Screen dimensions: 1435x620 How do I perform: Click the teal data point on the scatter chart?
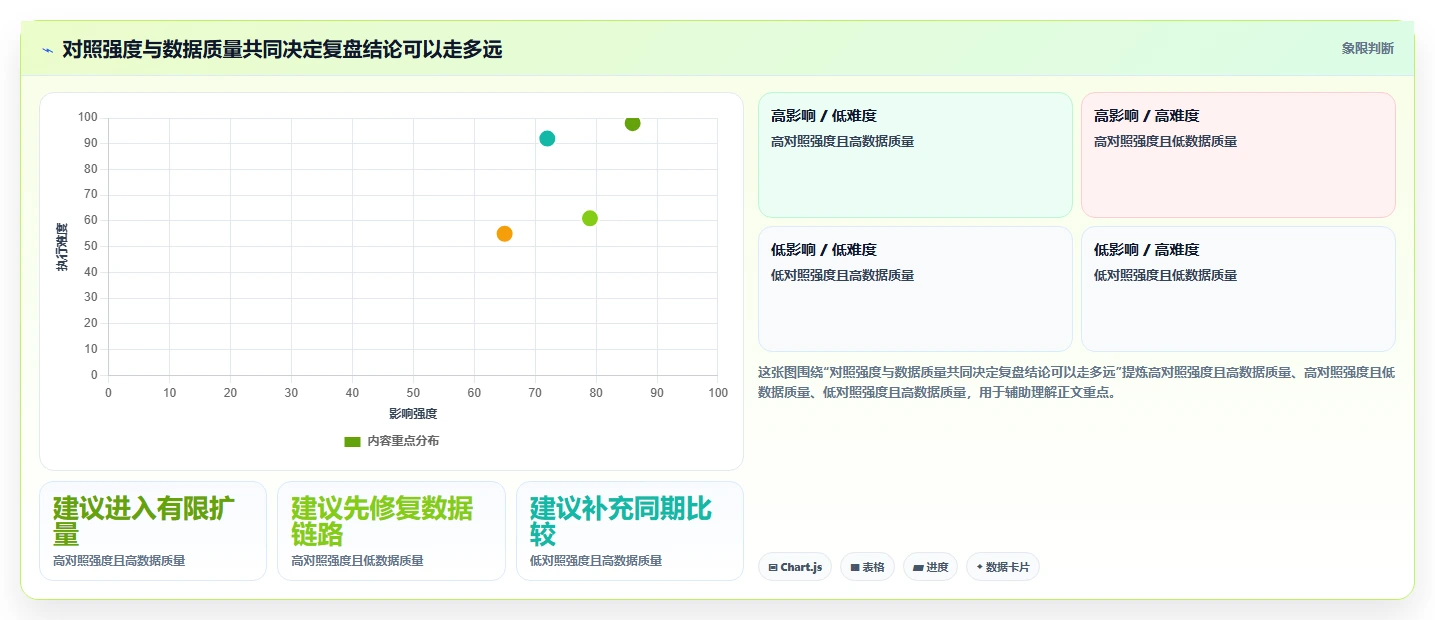click(547, 139)
